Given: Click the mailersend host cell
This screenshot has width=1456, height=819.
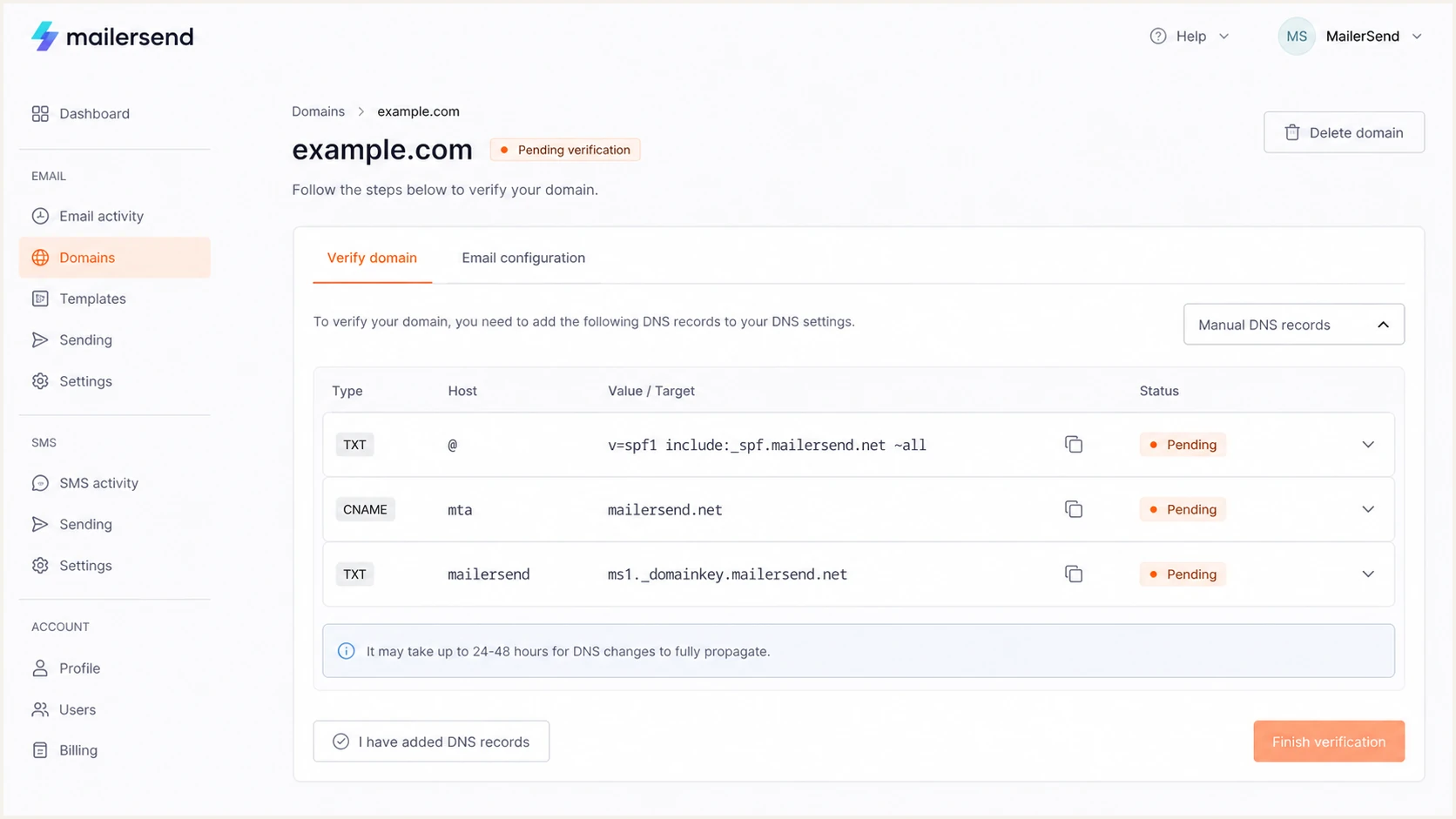Looking at the screenshot, I should 489,574.
